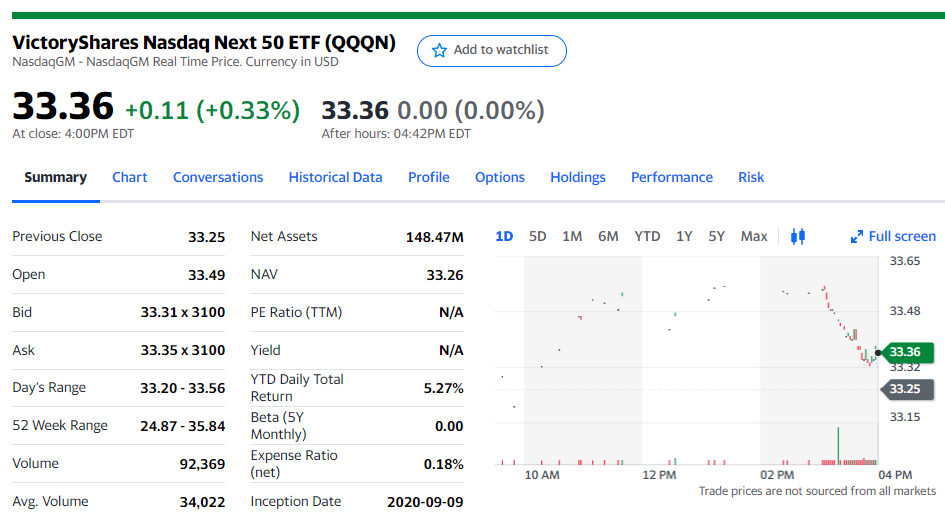Image resolution: width=945 pixels, height=520 pixels.
Task: Click the Volume value 92,369
Action: [x=202, y=464]
